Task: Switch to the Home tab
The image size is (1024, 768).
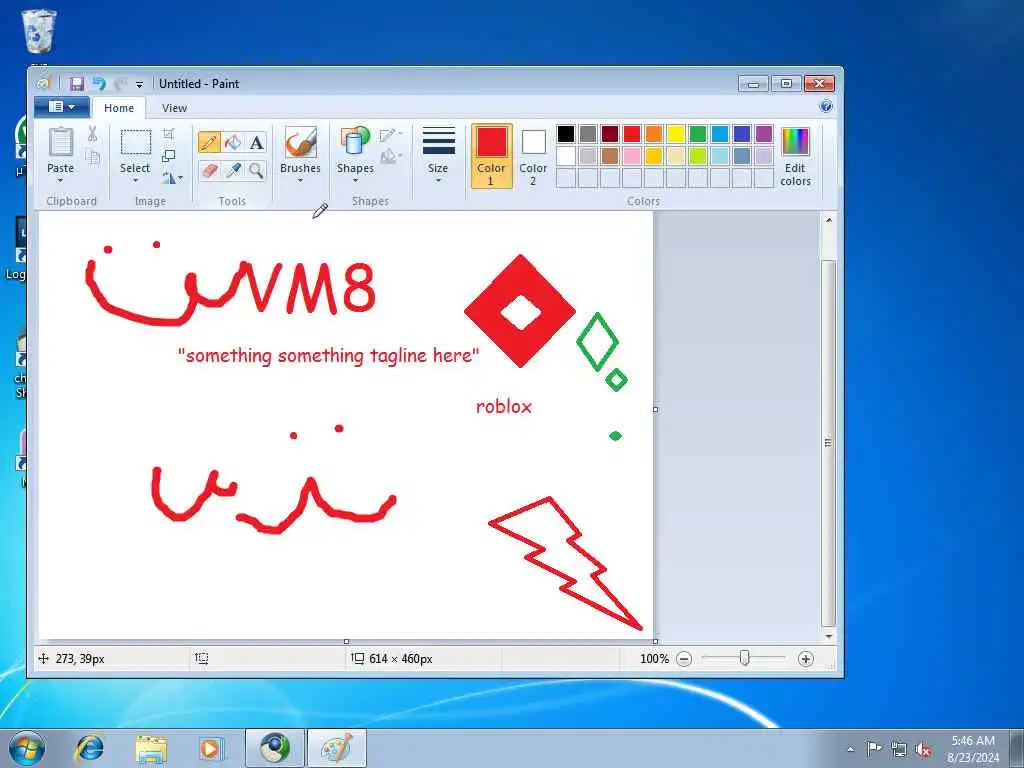Action: tap(119, 108)
